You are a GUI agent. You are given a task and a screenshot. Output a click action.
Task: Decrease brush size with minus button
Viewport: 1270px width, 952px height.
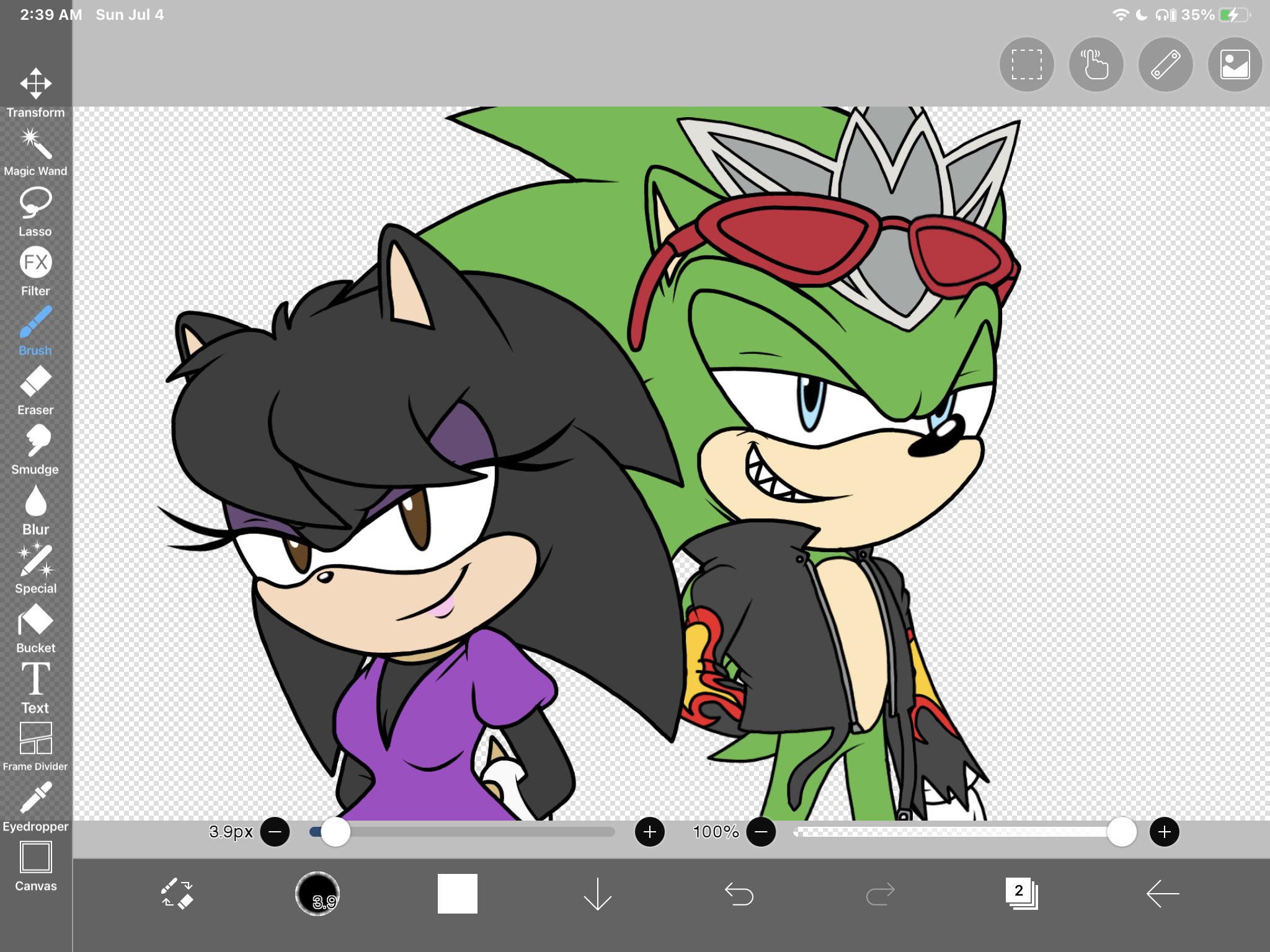point(275,832)
